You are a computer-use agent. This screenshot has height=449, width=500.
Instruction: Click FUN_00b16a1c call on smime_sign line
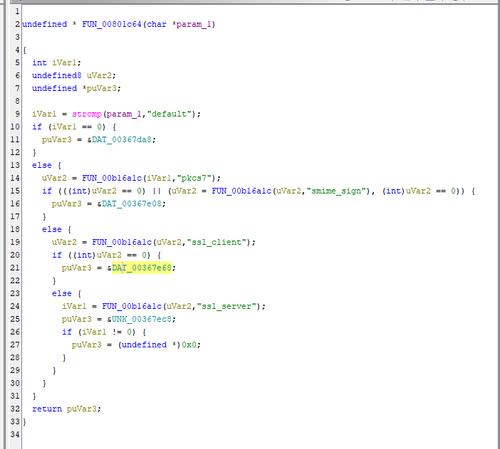pos(242,191)
